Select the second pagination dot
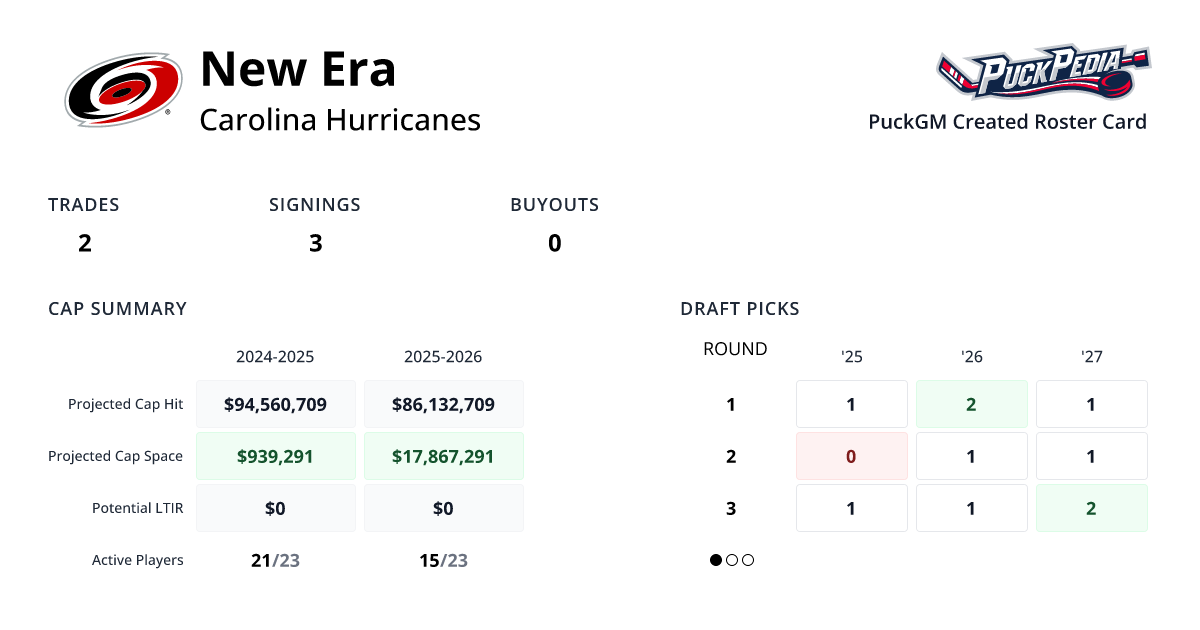 (x=732, y=560)
